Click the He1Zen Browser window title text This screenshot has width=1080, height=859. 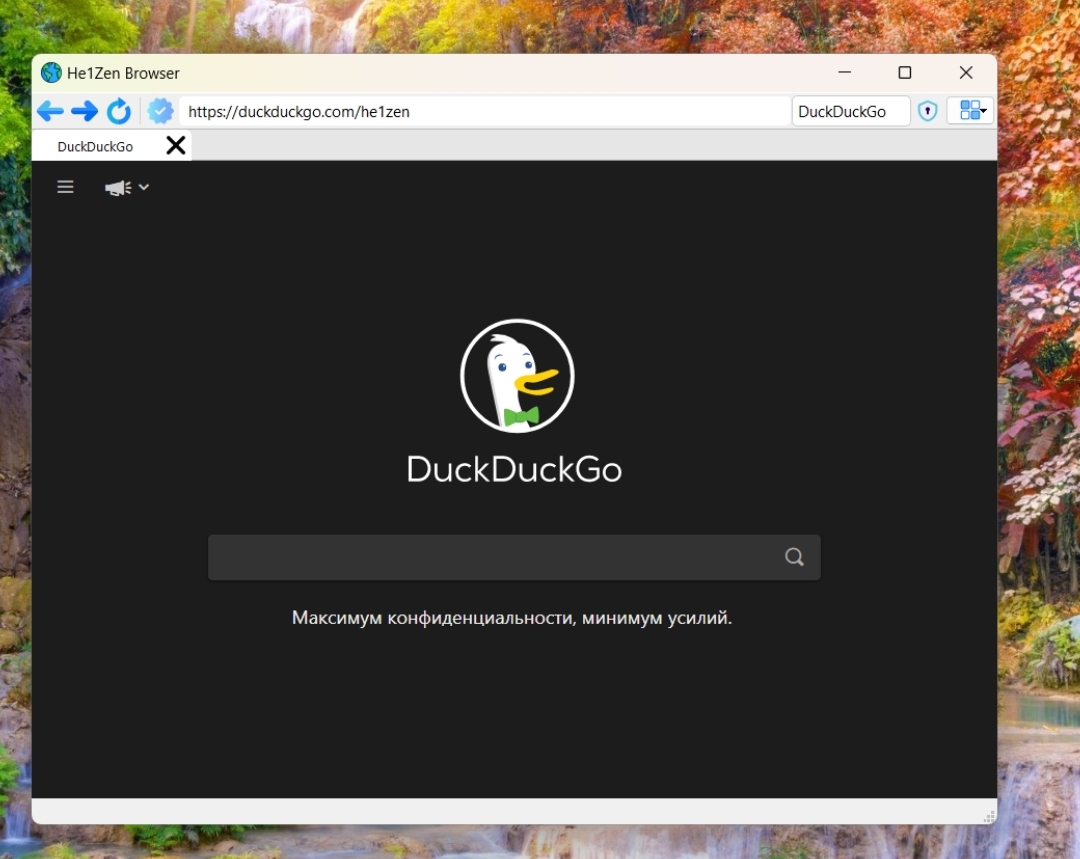point(123,73)
